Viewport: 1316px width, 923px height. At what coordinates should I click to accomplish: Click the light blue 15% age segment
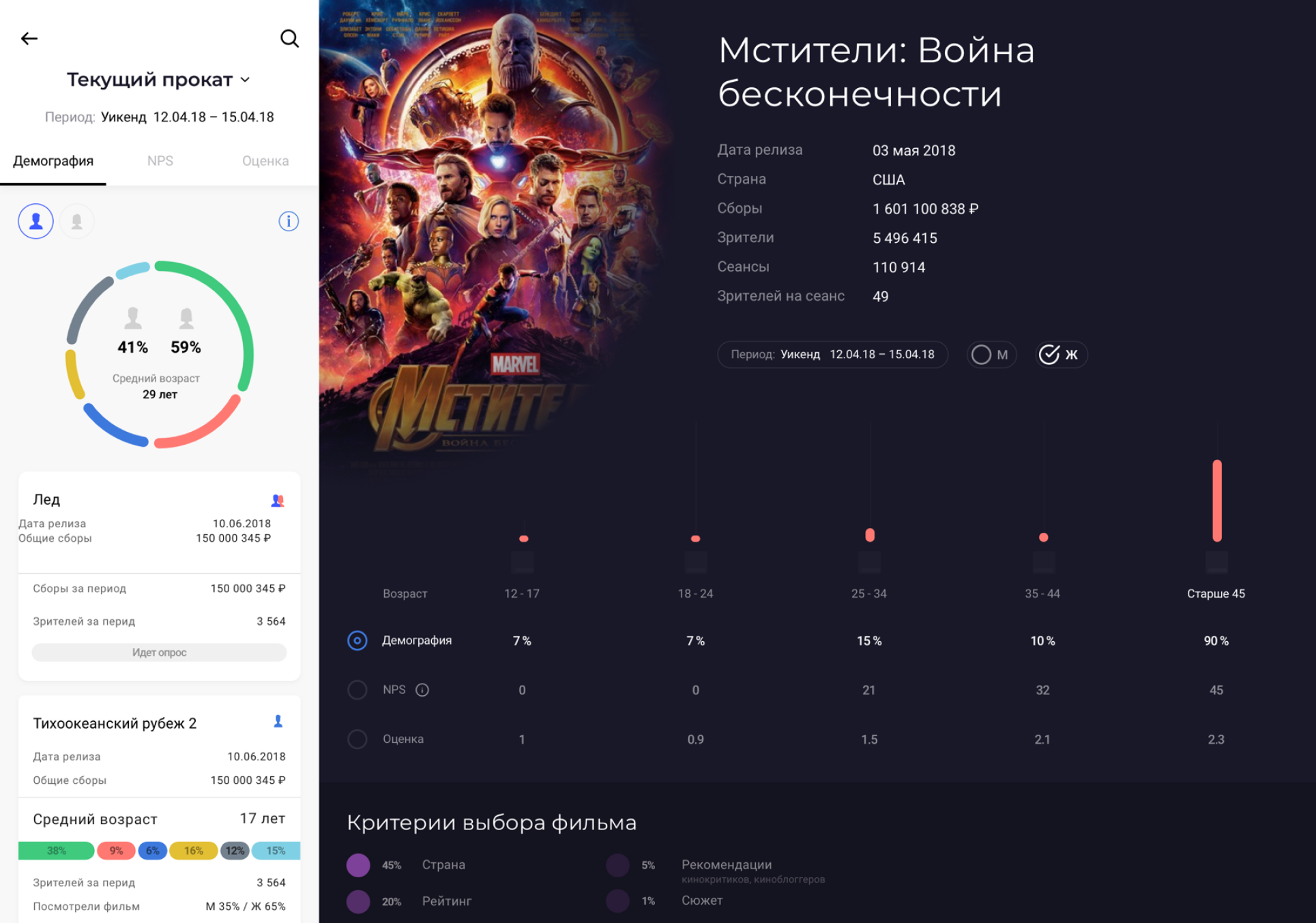pyautogui.click(x=276, y=851)
